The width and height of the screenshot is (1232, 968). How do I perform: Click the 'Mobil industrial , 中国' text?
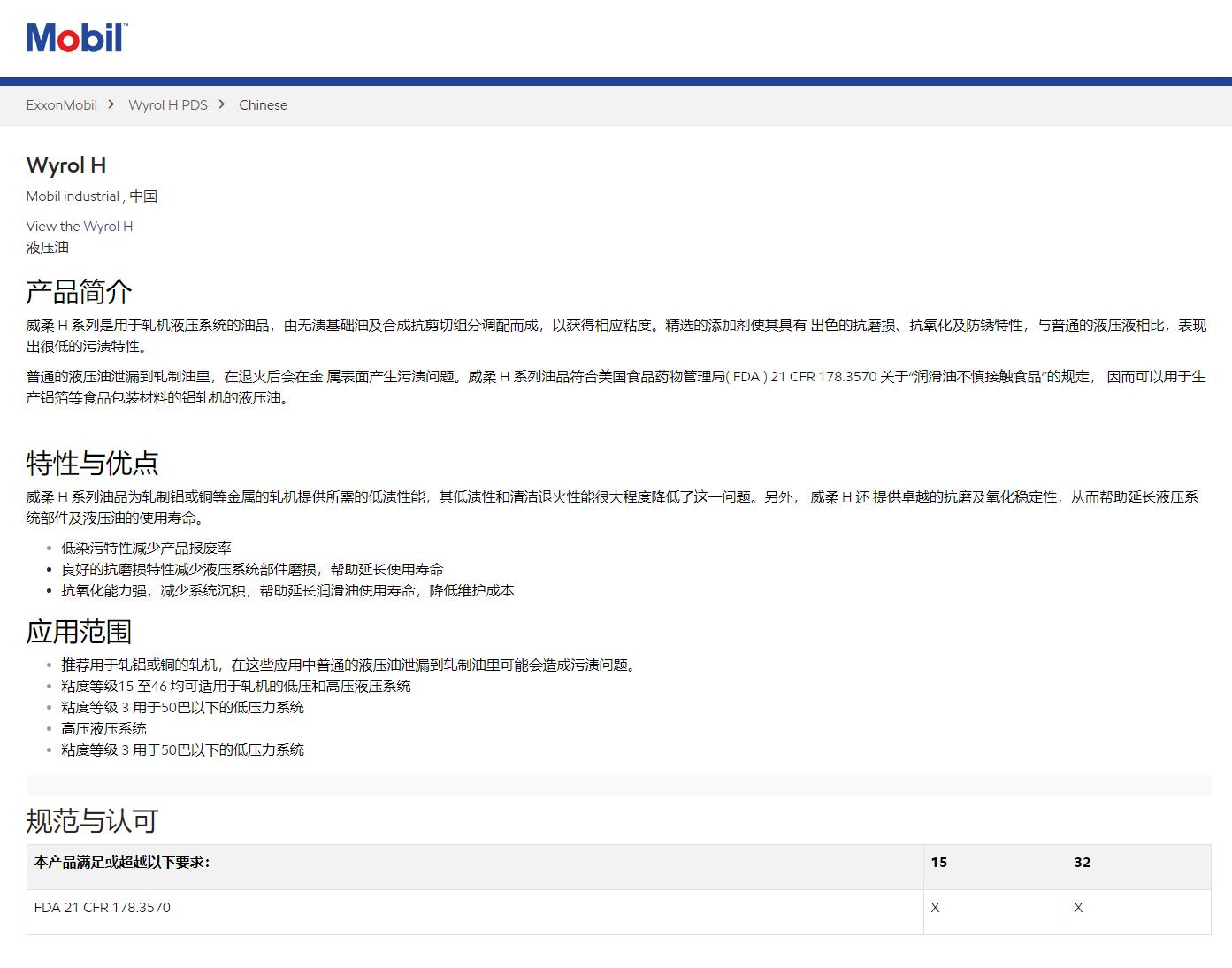click(x=92, y=196)
